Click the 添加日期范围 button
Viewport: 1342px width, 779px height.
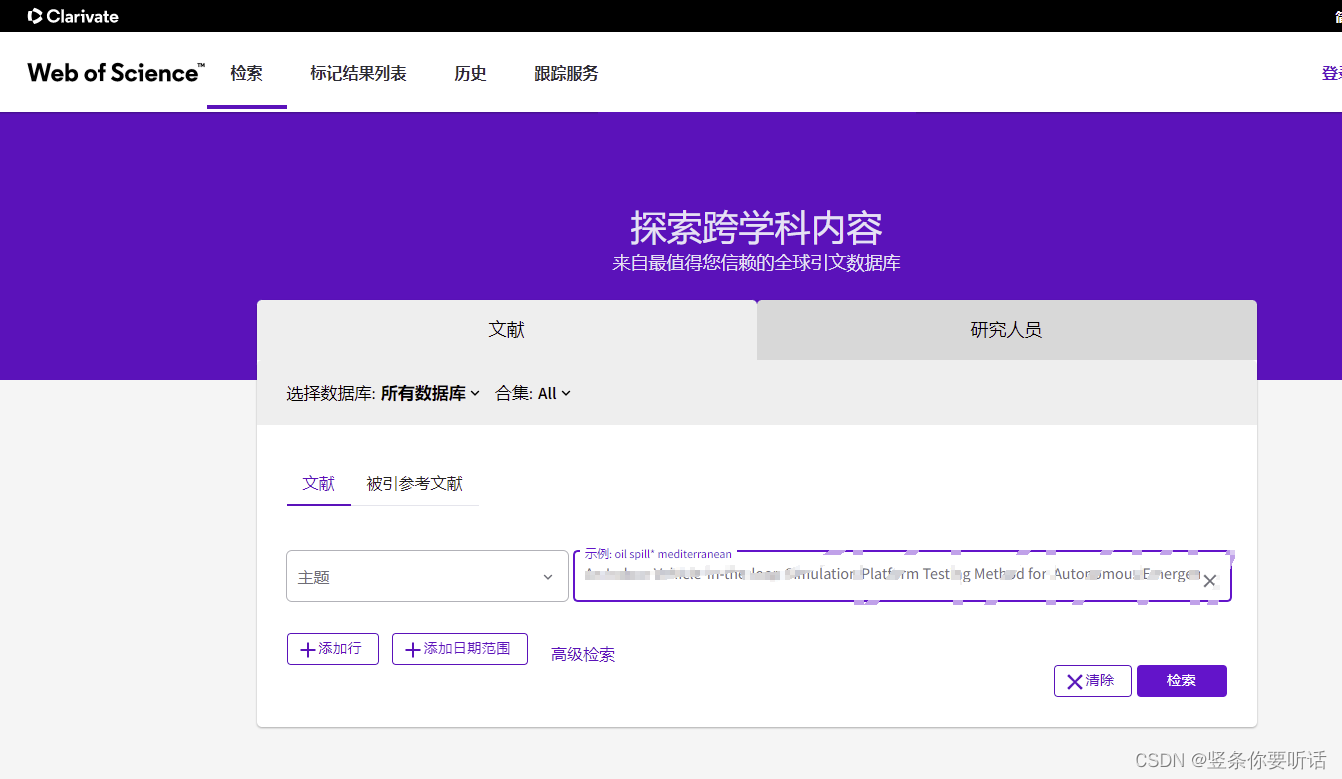(x=460, y=649)
